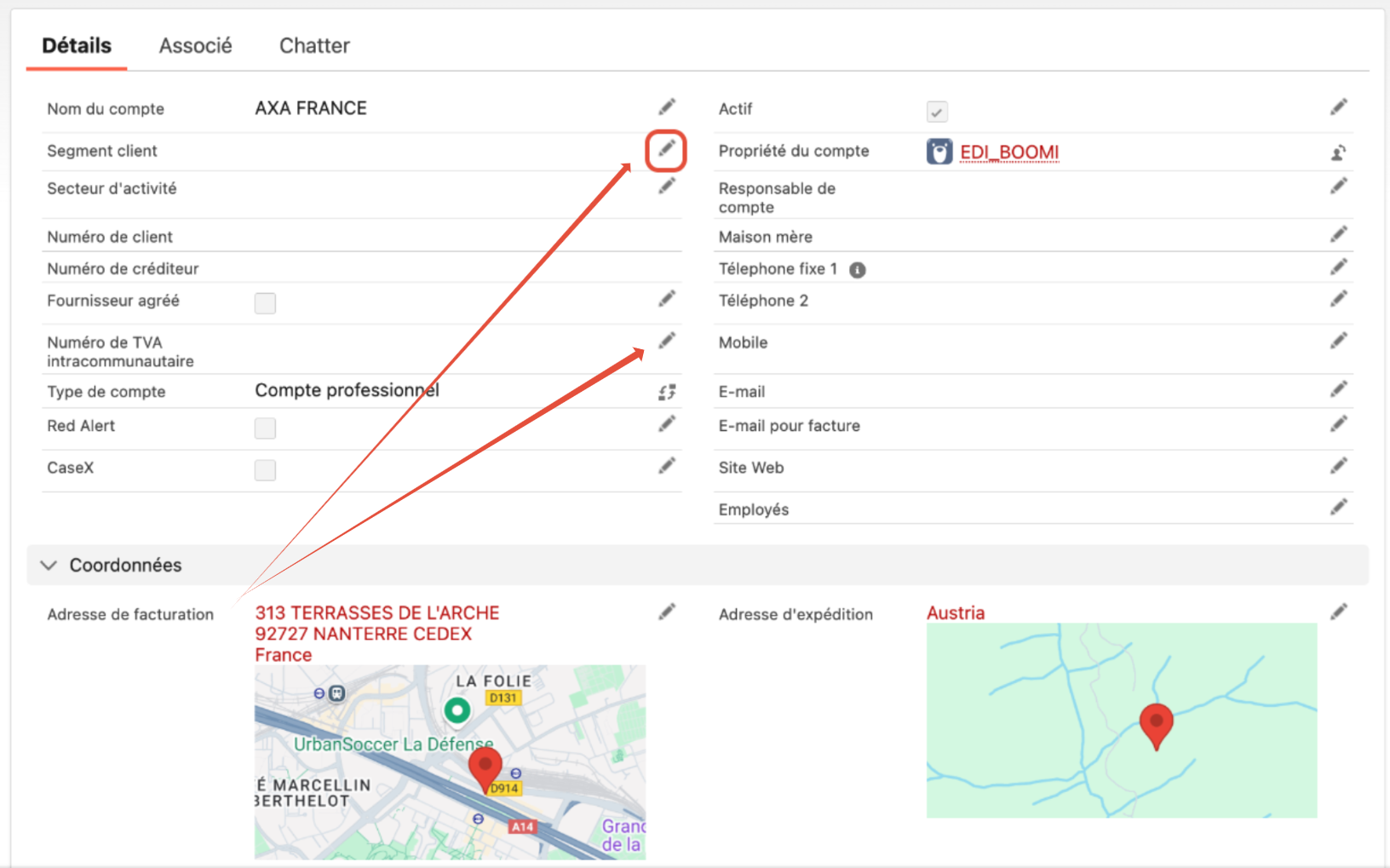Select the Compte professionnel value
The height and width of the screenshot is (868, 1390).
[347, 390]
